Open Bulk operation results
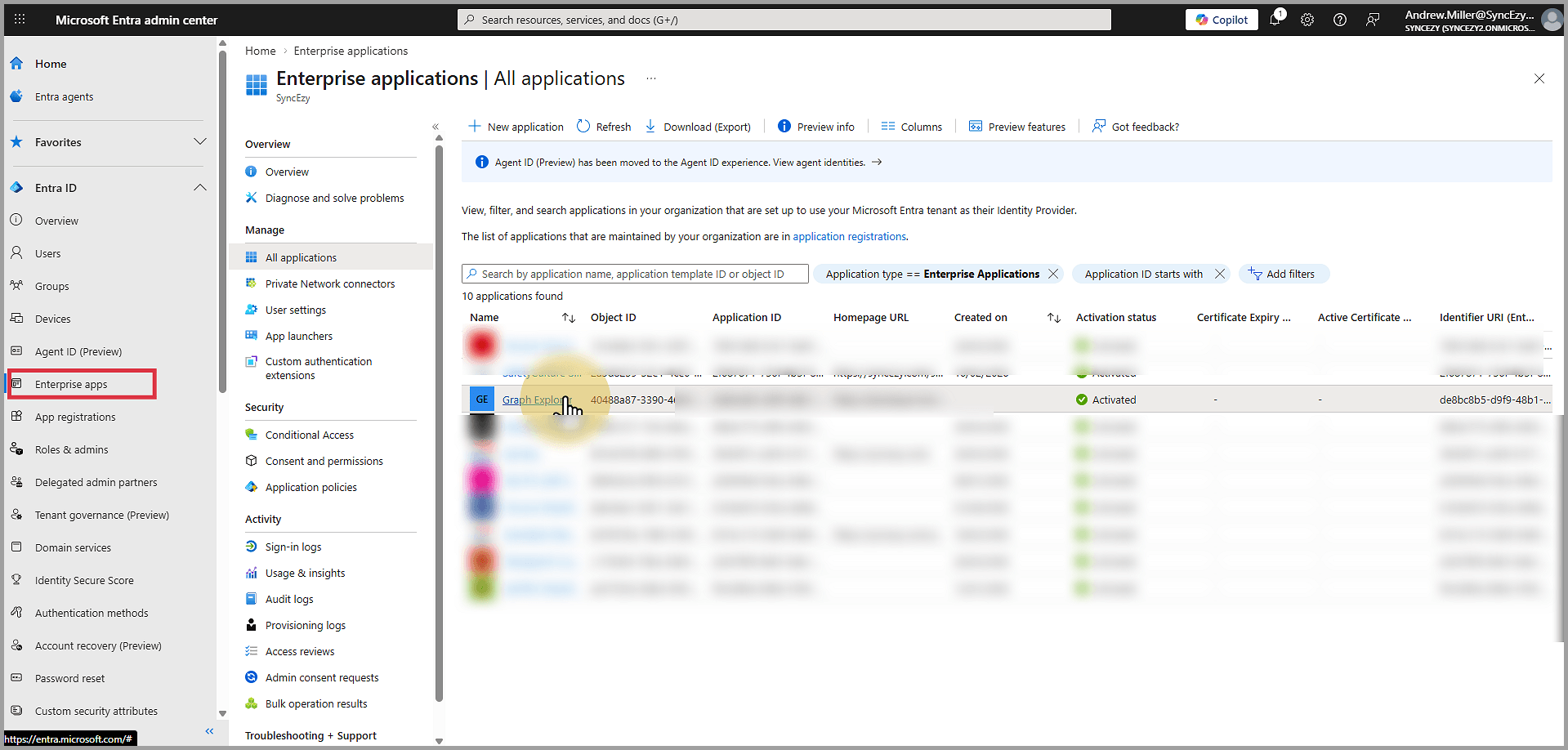 coord(316,703)
